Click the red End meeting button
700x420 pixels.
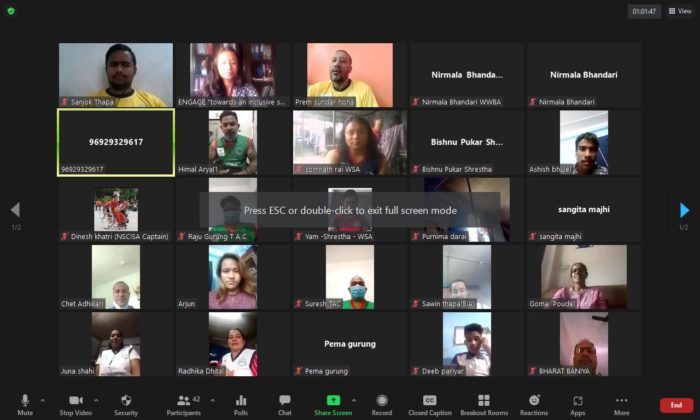pyautogui.click(x=677, y=404)
